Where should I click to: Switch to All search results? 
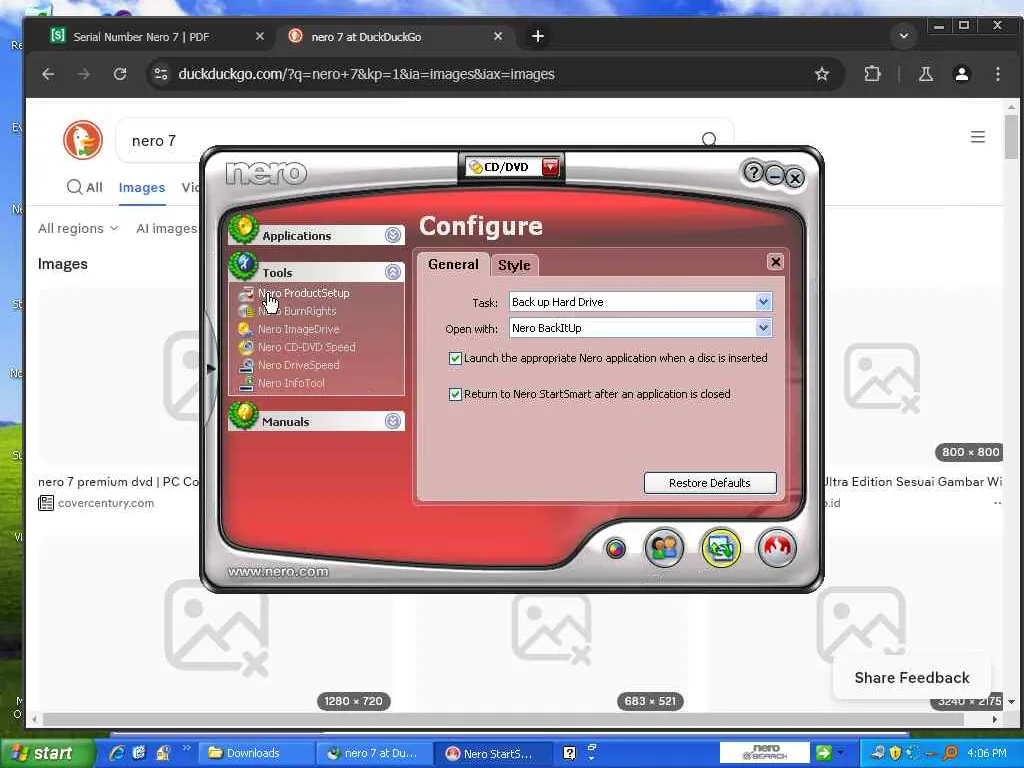pos(85,187)
